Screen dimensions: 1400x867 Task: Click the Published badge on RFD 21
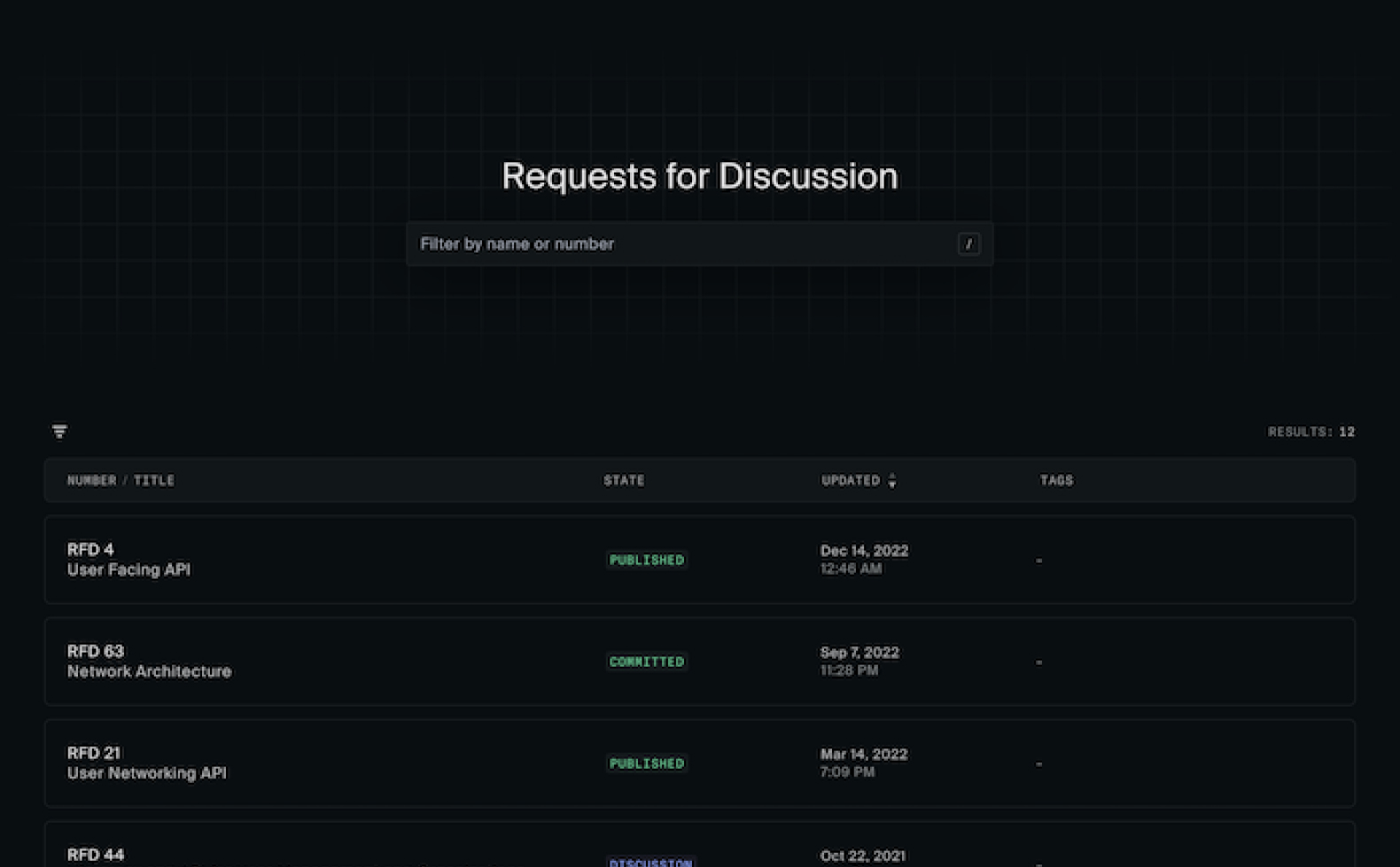tap(646, 763)
